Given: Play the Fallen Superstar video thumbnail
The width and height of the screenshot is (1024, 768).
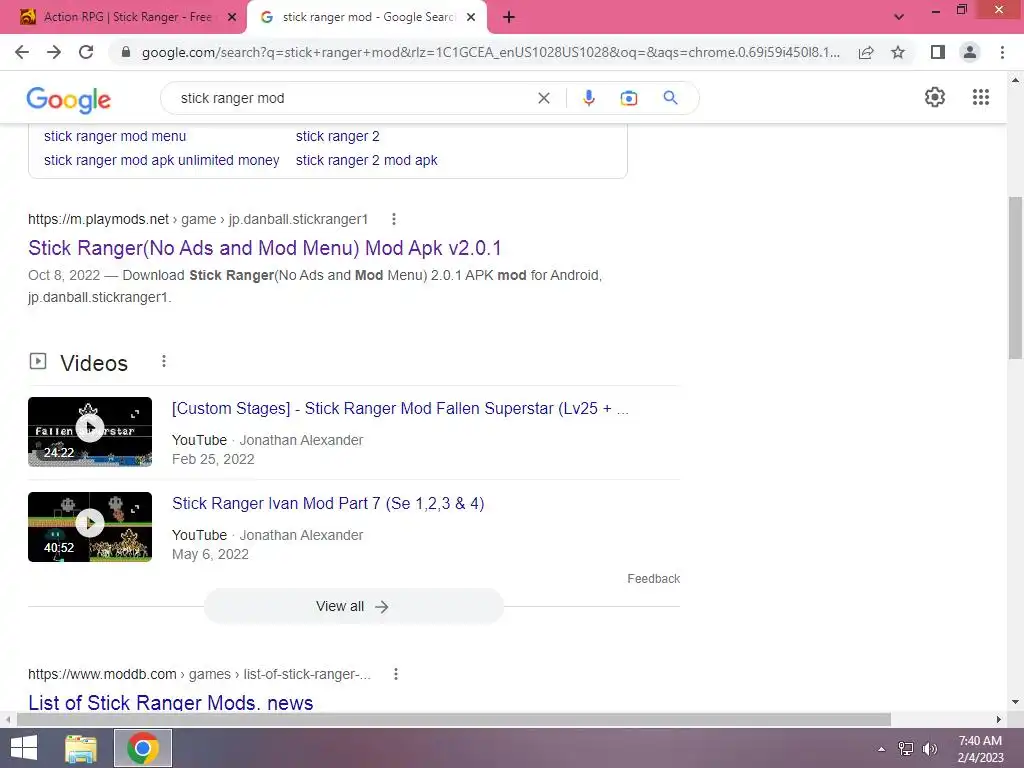Looking at the screenshot, I should click(x=90, y=432).
